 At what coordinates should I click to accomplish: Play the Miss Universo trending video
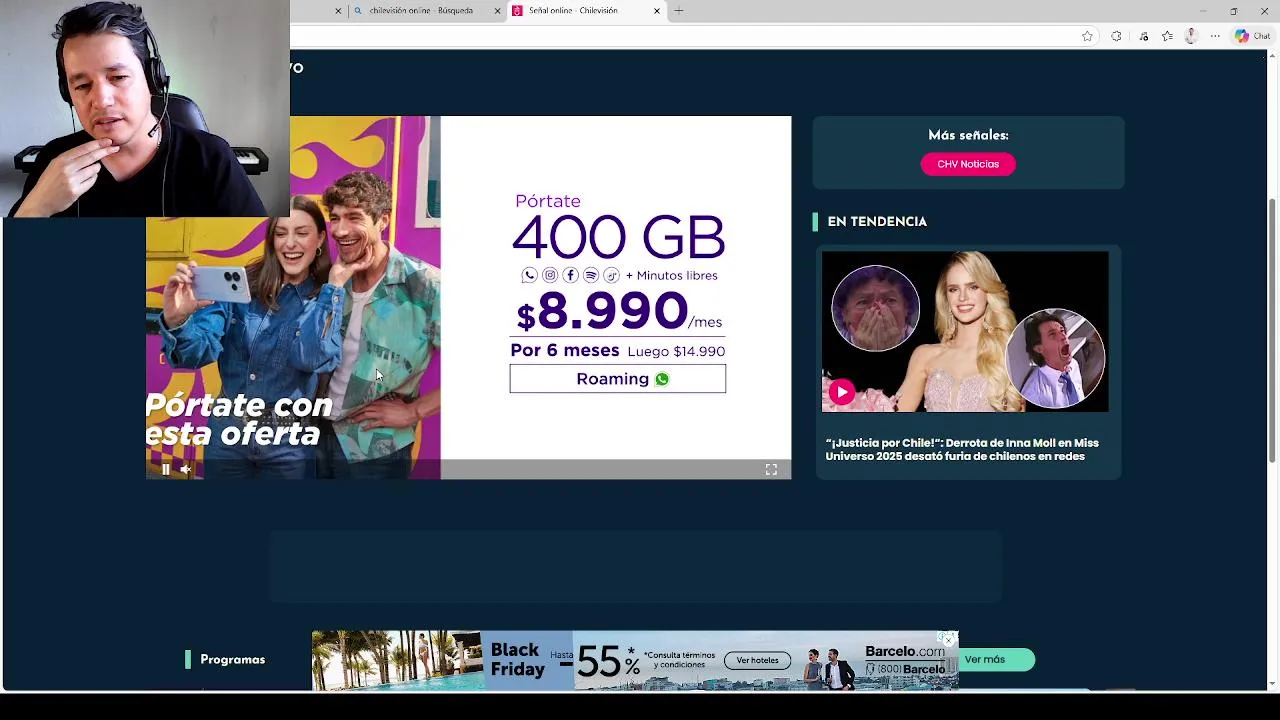[x=842, y=392]
